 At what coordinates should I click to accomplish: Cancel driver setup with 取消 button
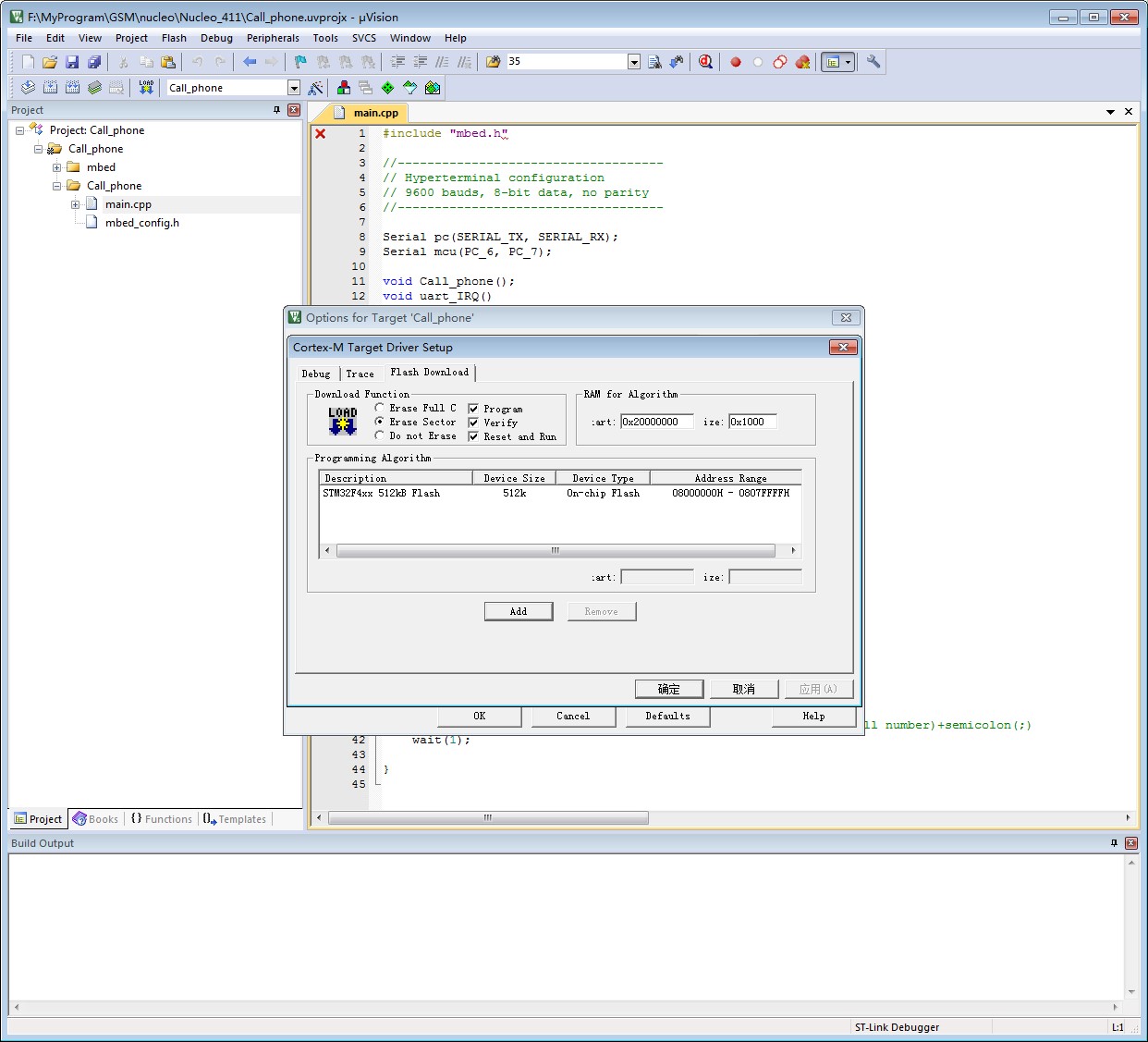(x=744, y=689)
